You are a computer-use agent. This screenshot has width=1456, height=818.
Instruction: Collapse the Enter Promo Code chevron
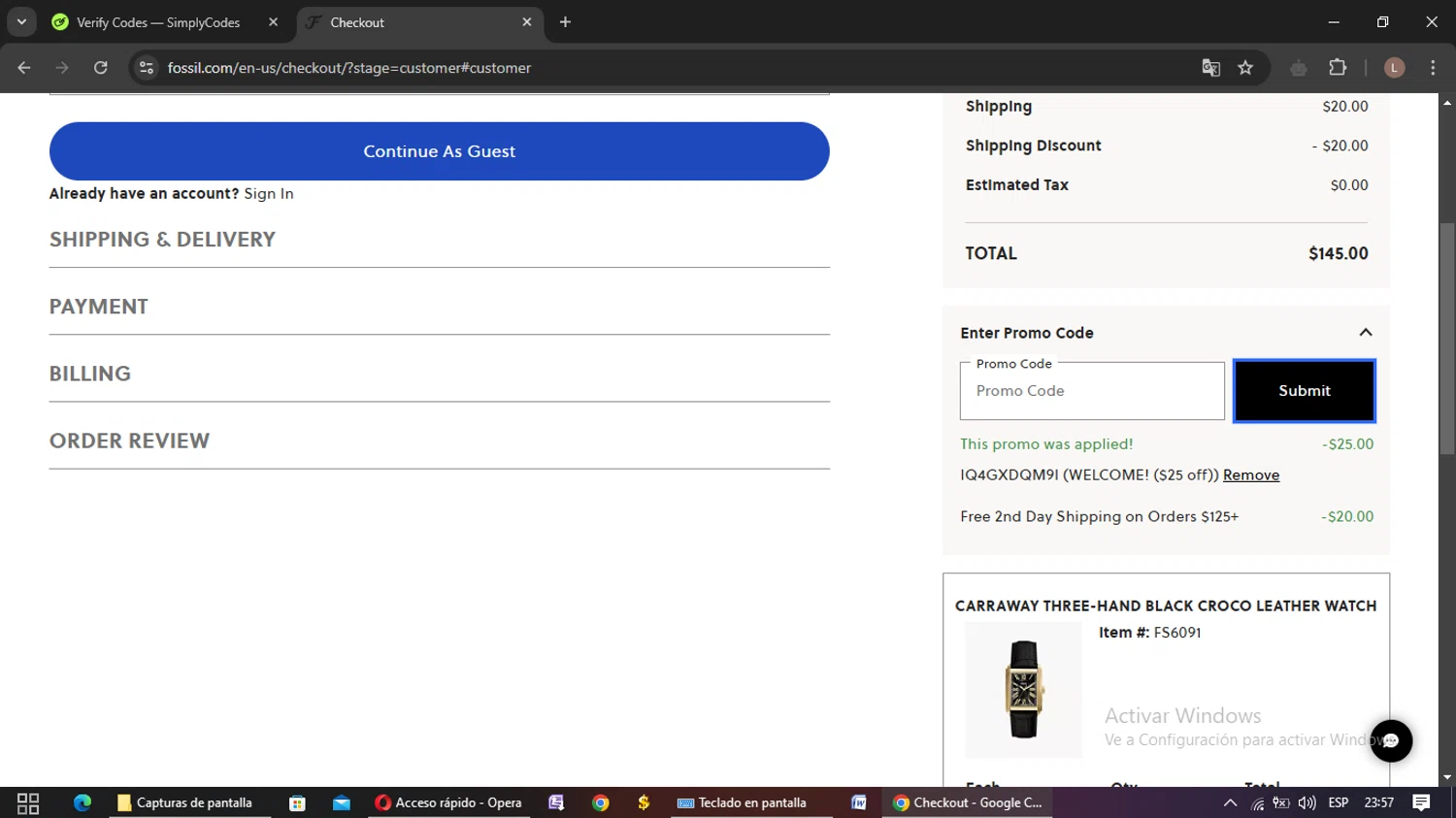[x=1366, y=333]
